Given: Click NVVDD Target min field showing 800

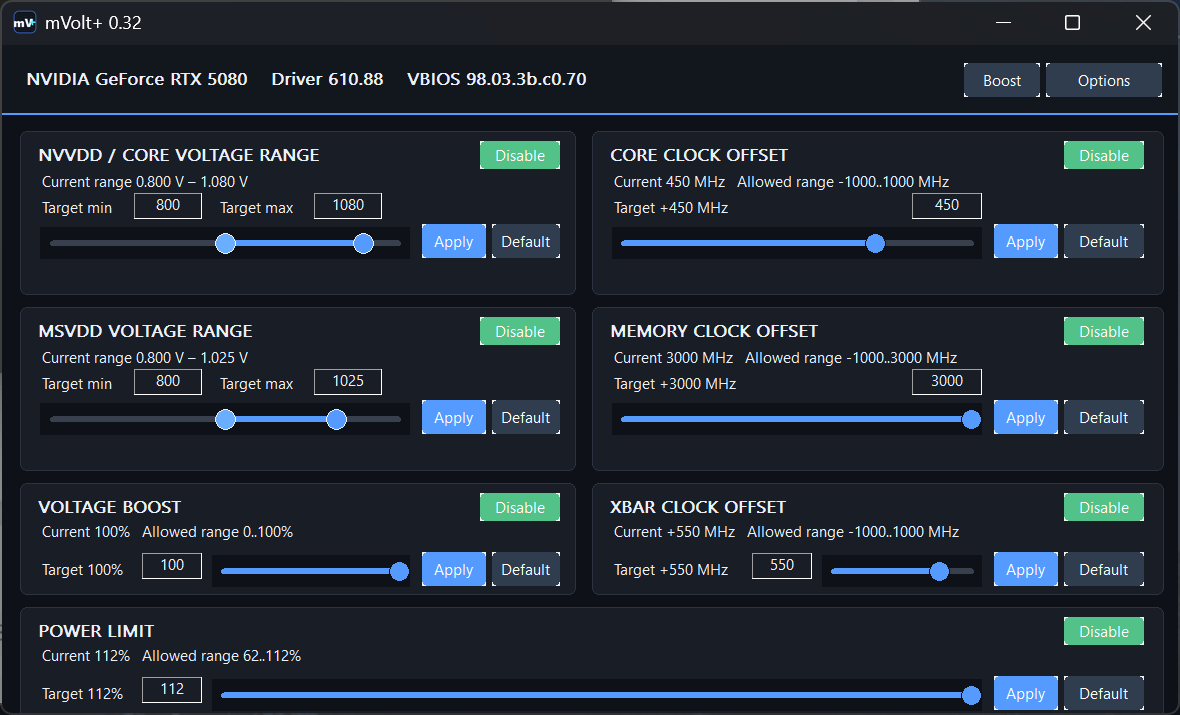Looking at the screenshot, I should (168, 205).
